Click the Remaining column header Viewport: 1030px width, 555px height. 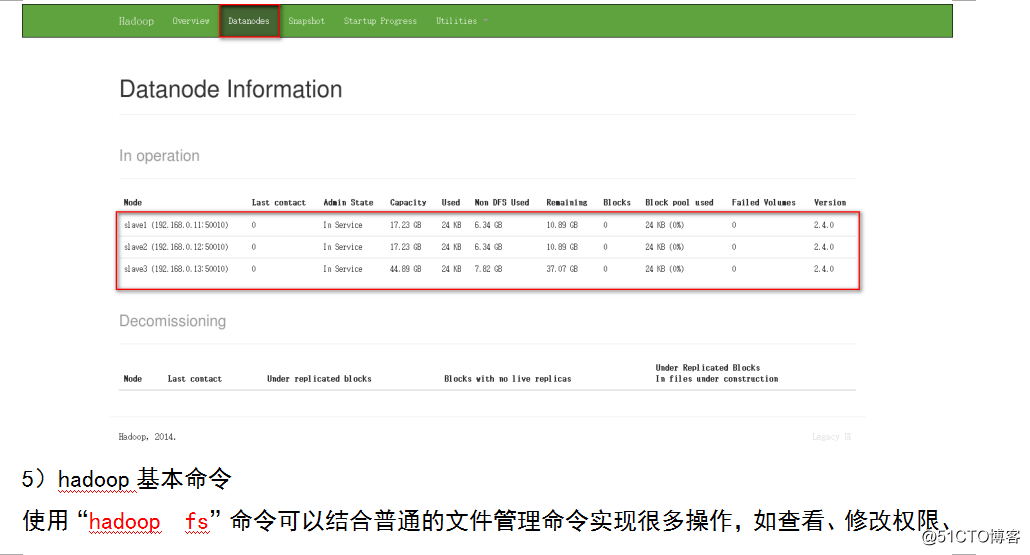(567, 202)
